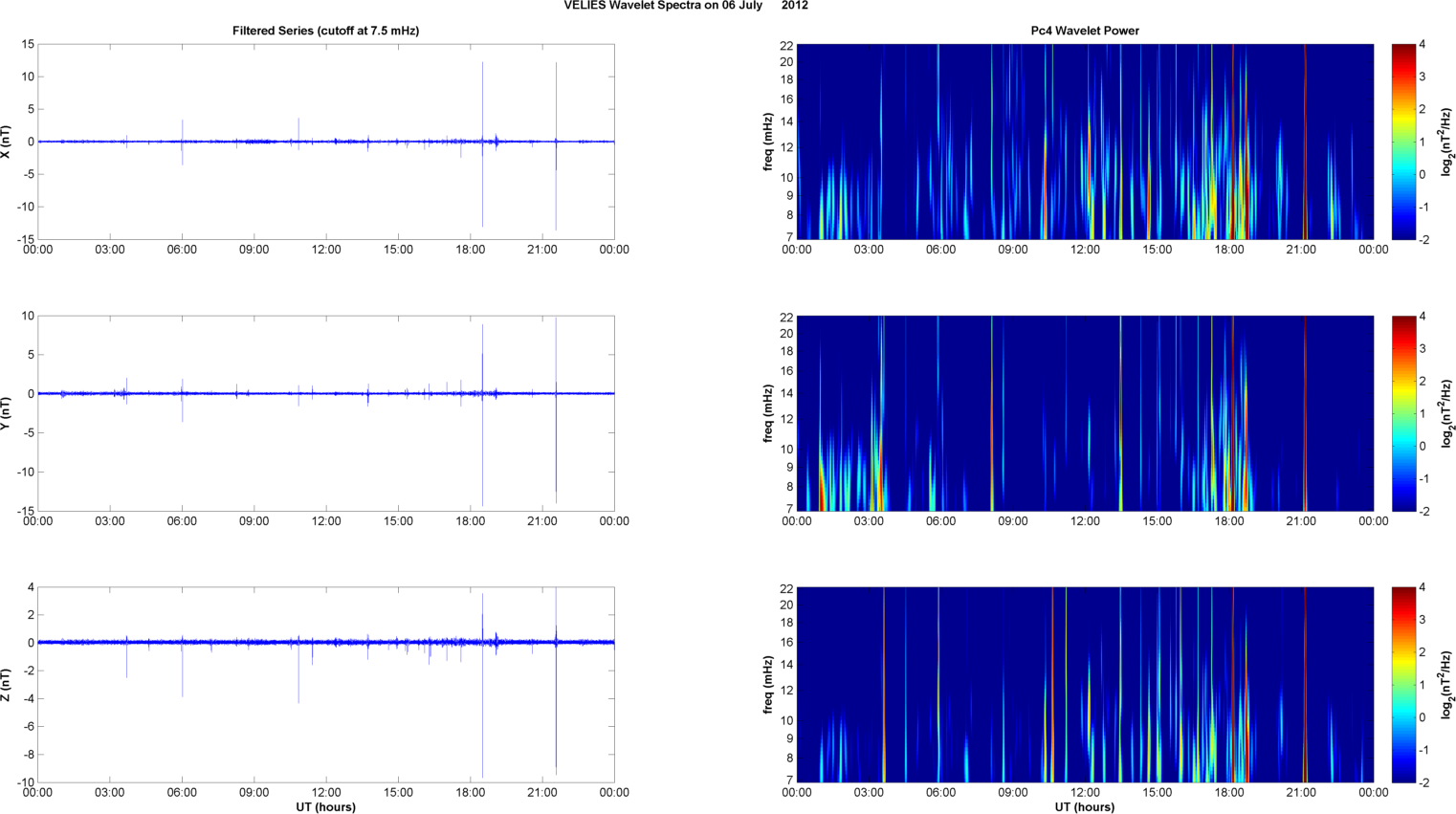The height and width of the screenshot is (814, 1456).
Task: Click UT (hours) label under bottom wavelet plot
Action: [1085, 807]
